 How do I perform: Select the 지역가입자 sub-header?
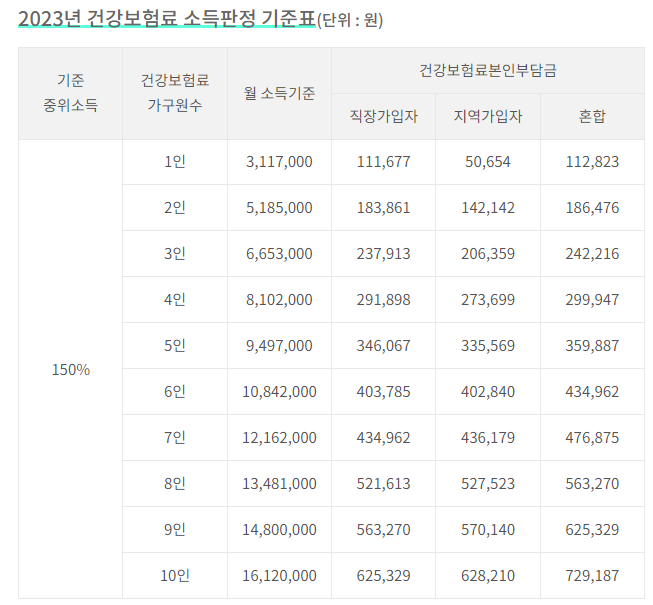pyautogui.click(x=488, y=116)
